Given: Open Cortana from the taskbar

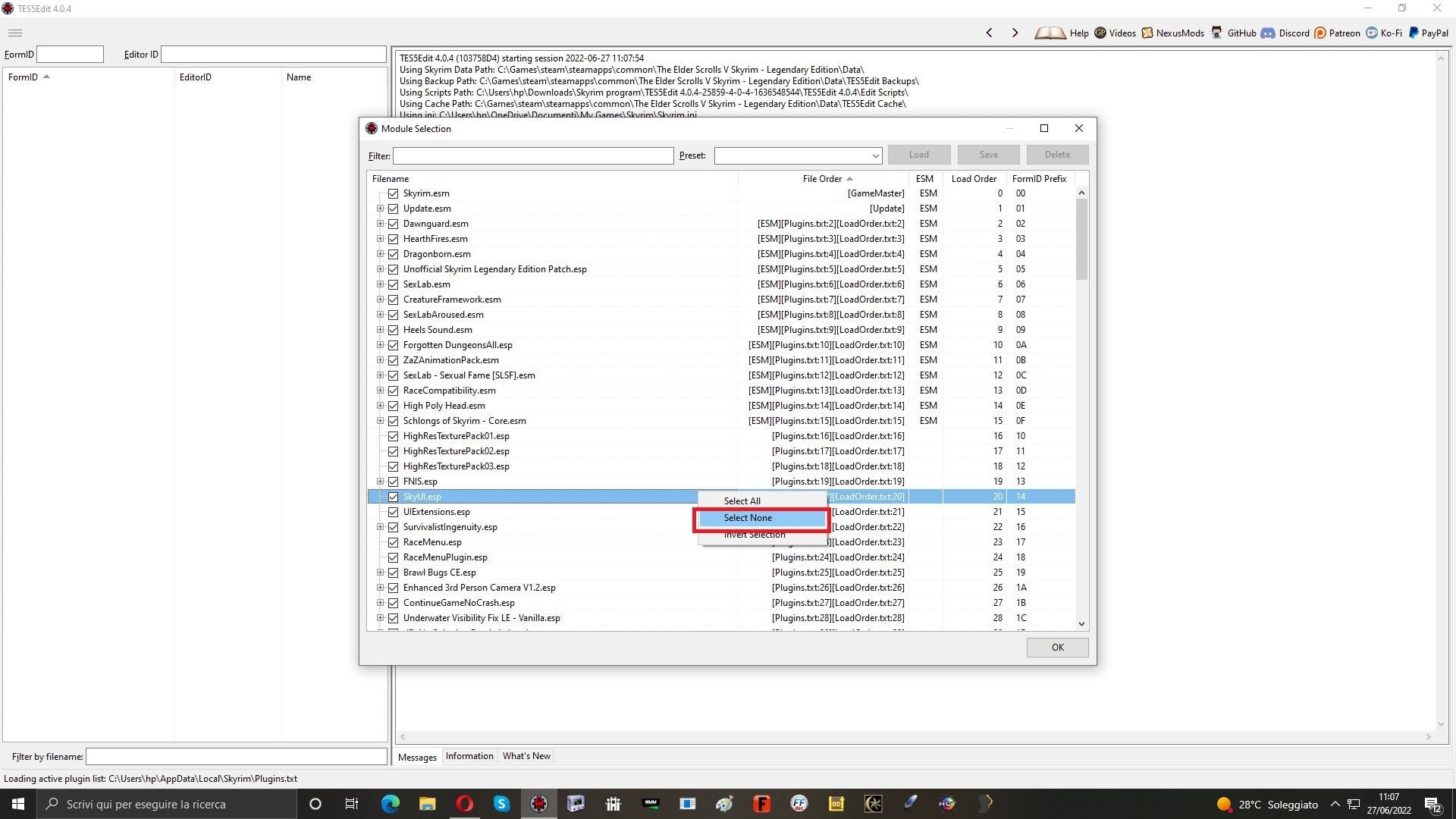Looking at the screenshot, I should [315, 804].
